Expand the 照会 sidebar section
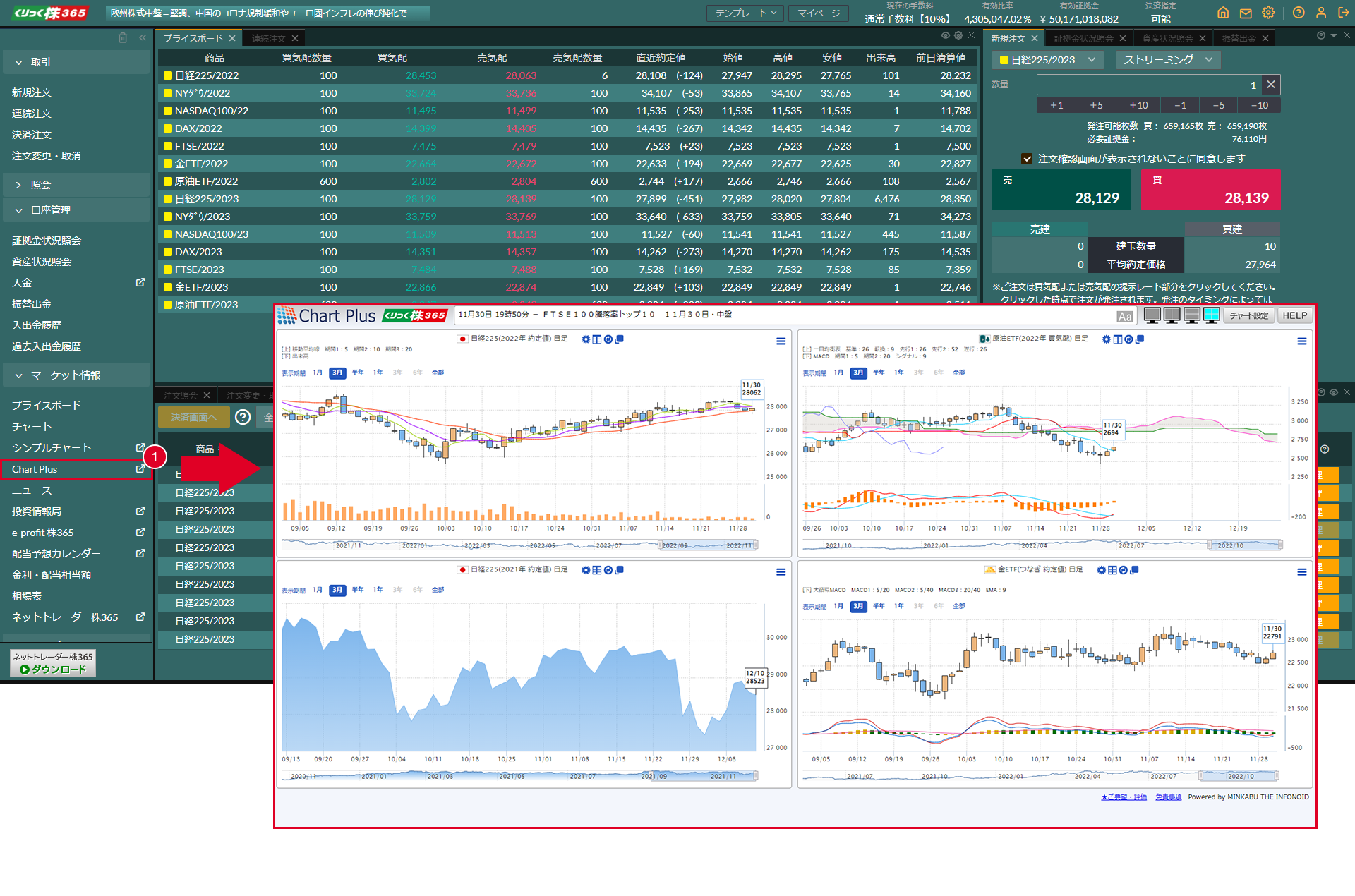 point(77,185)
